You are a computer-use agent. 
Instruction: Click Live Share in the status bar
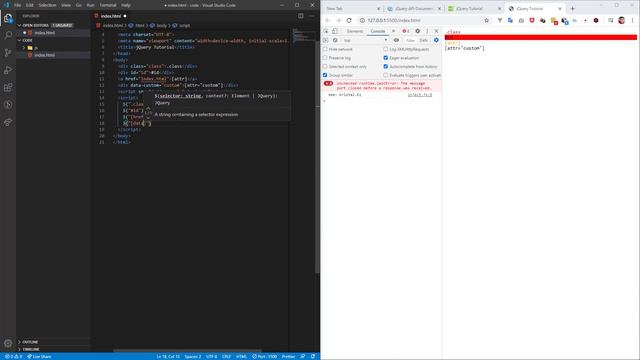(39, 357)
